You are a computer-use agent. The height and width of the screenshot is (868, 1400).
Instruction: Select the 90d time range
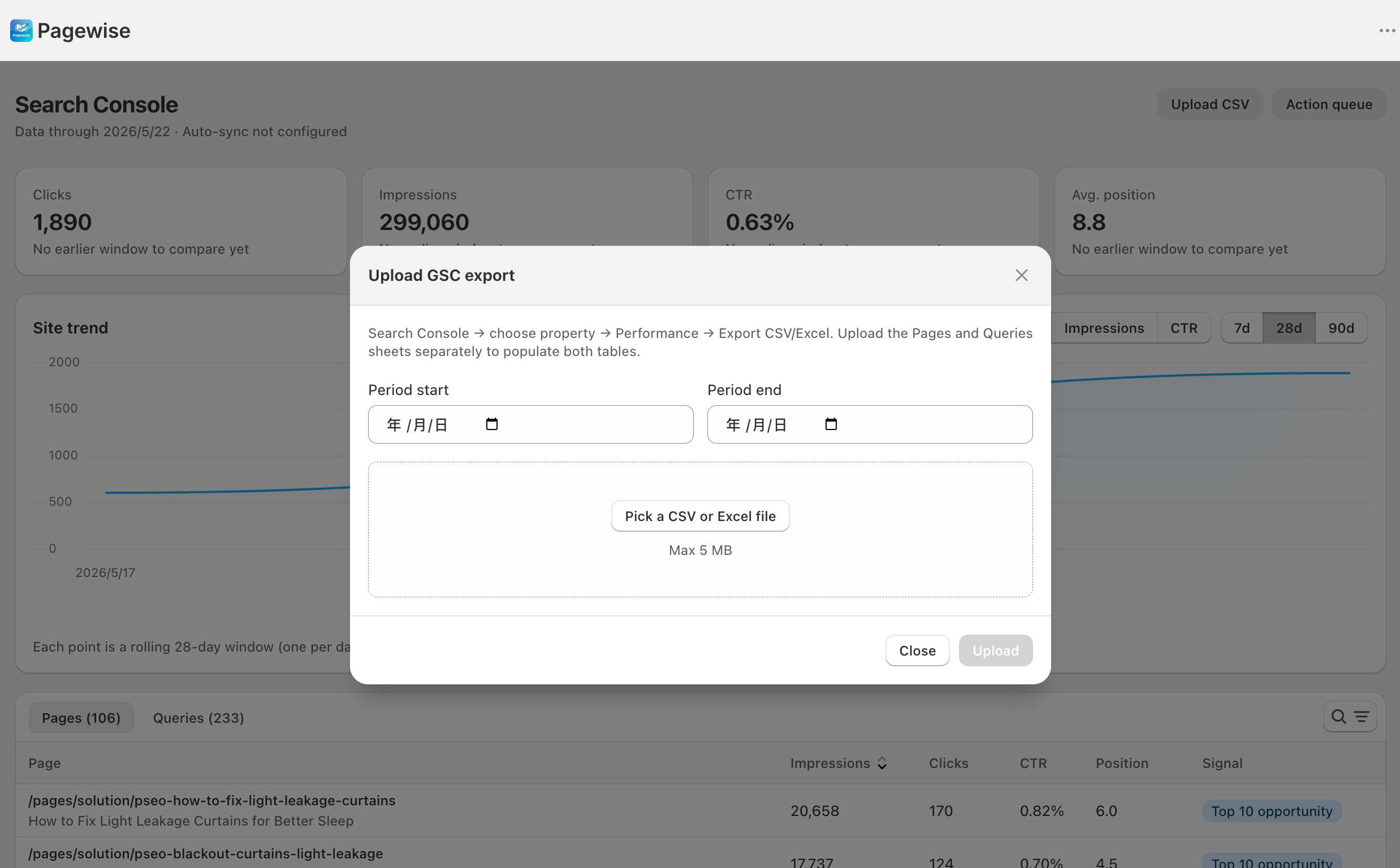1341,328
